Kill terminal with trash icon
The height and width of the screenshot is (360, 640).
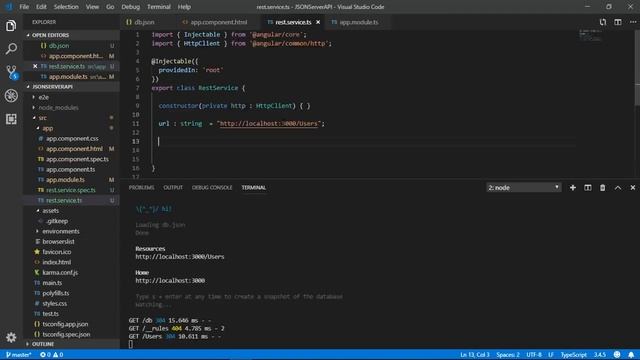[602, 187]
